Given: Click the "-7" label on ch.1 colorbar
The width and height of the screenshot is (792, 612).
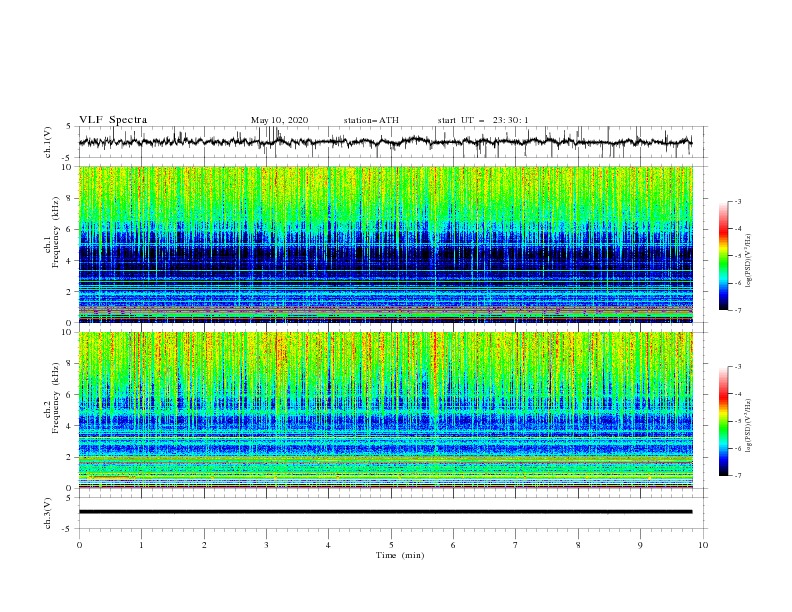Looking at the screenshot, I should (738, 310).
